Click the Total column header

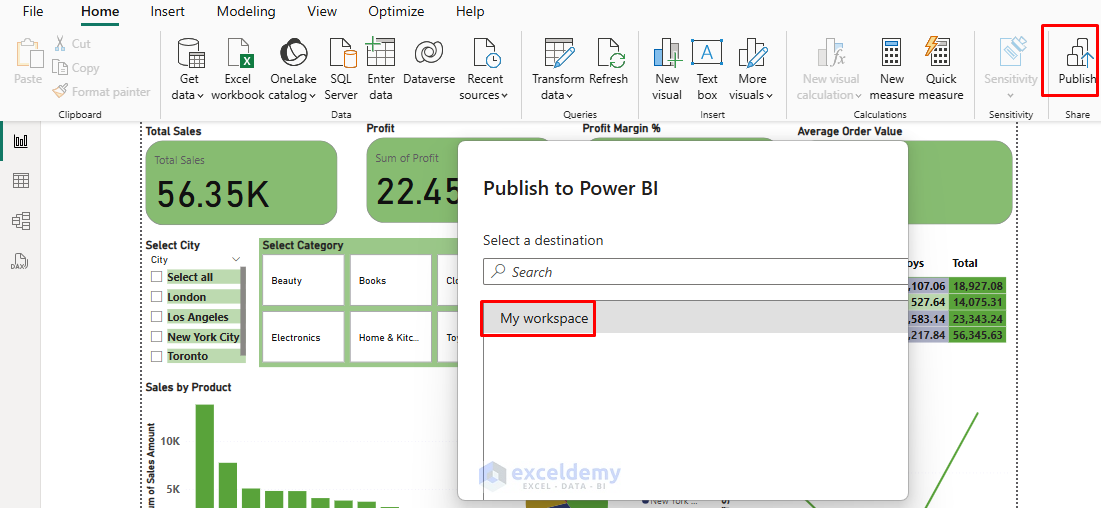965,263
